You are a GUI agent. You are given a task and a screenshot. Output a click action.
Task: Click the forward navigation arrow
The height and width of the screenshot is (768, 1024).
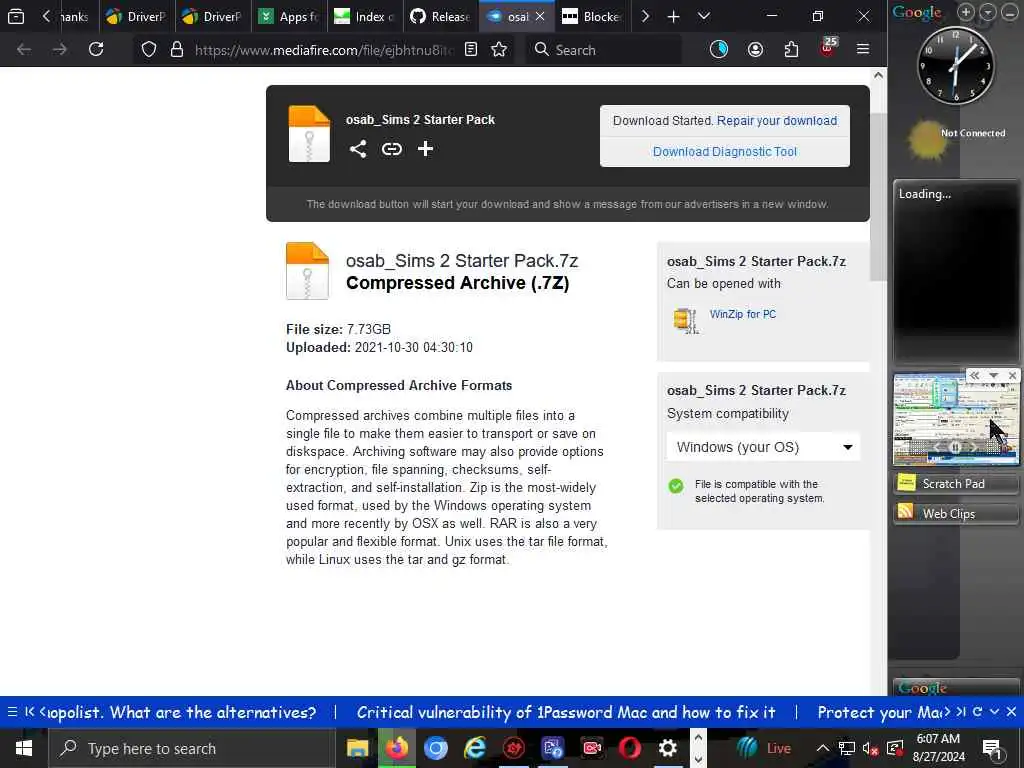click(59, 49)
